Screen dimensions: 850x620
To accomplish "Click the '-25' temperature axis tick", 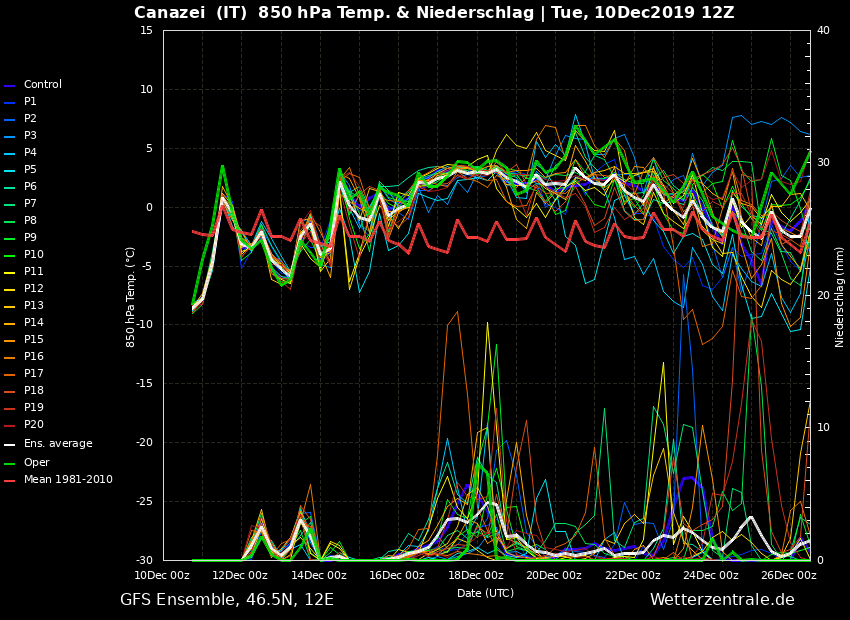I will coord(144,501).
